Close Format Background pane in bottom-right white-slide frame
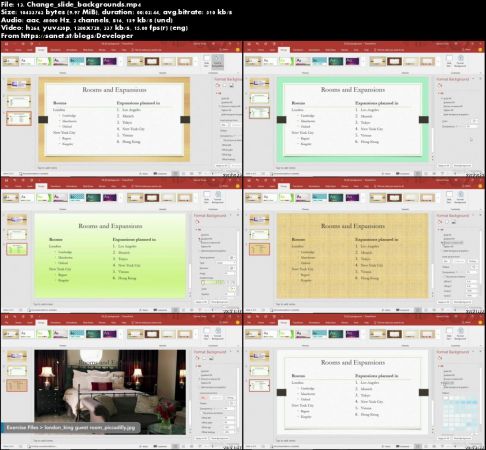486x450 pixels. point(480,352)
